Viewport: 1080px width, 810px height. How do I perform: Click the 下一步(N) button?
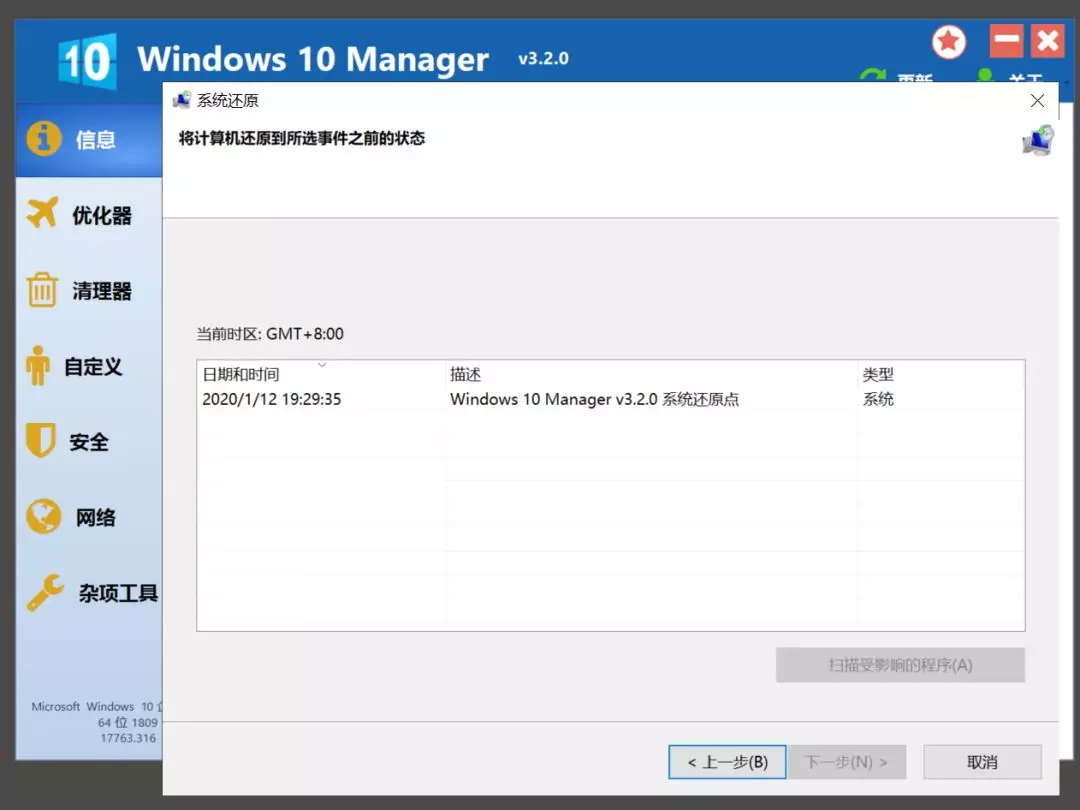(847, 762)
